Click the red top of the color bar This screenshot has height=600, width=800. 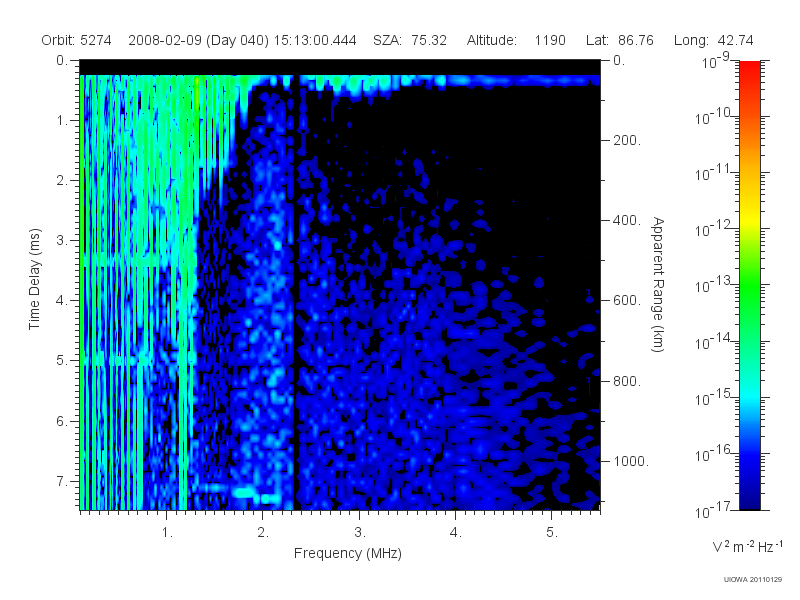point(749,69)
